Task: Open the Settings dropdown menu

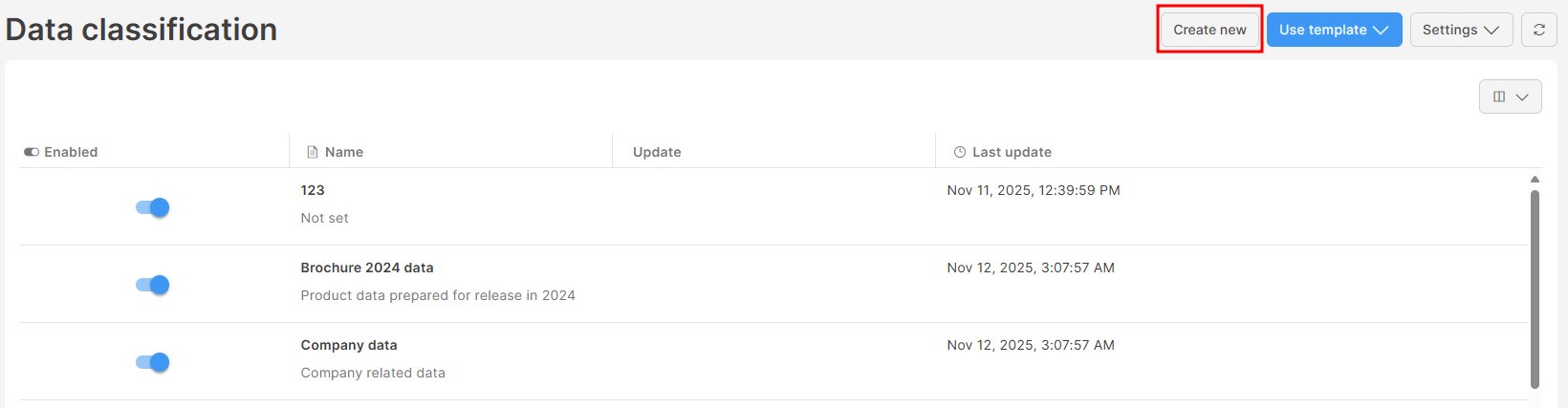Action: 1461,30
